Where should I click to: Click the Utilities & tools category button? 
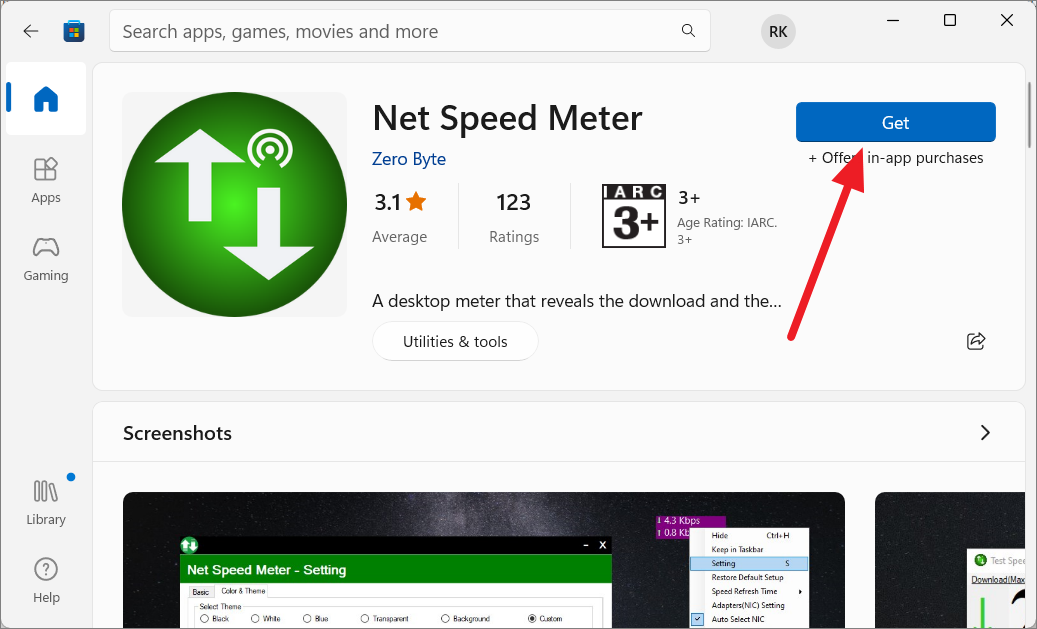pyautogui.click(x=455, y=341)
